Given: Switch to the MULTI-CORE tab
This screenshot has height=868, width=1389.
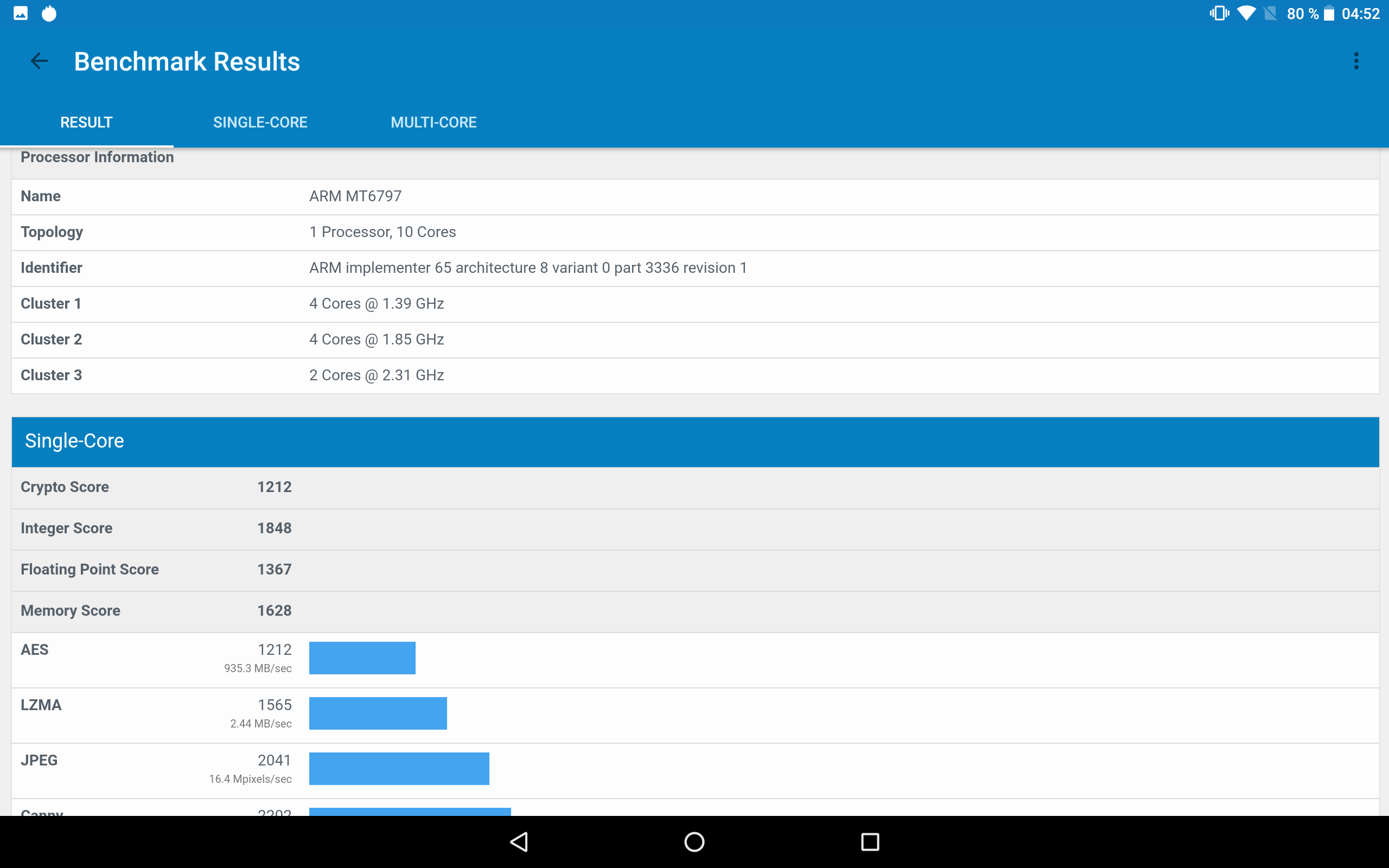Looking at the screenshot, I should coord(434,122).
